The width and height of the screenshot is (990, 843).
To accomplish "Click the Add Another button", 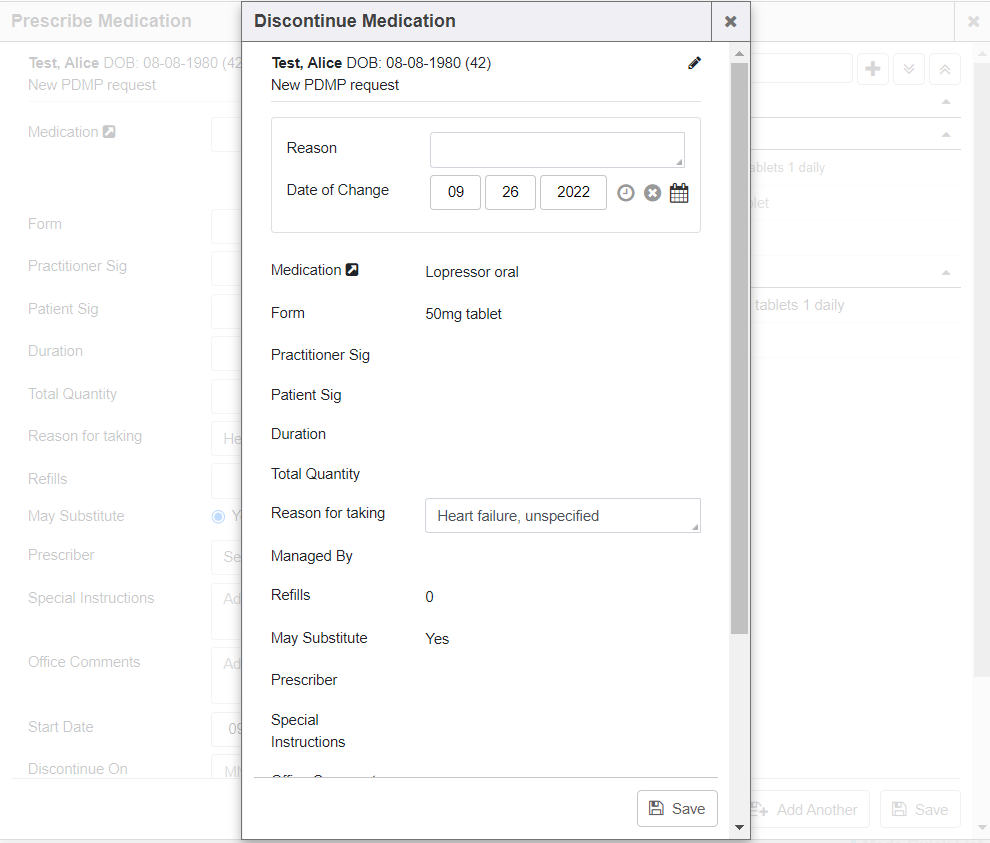I will coord(804,809).
